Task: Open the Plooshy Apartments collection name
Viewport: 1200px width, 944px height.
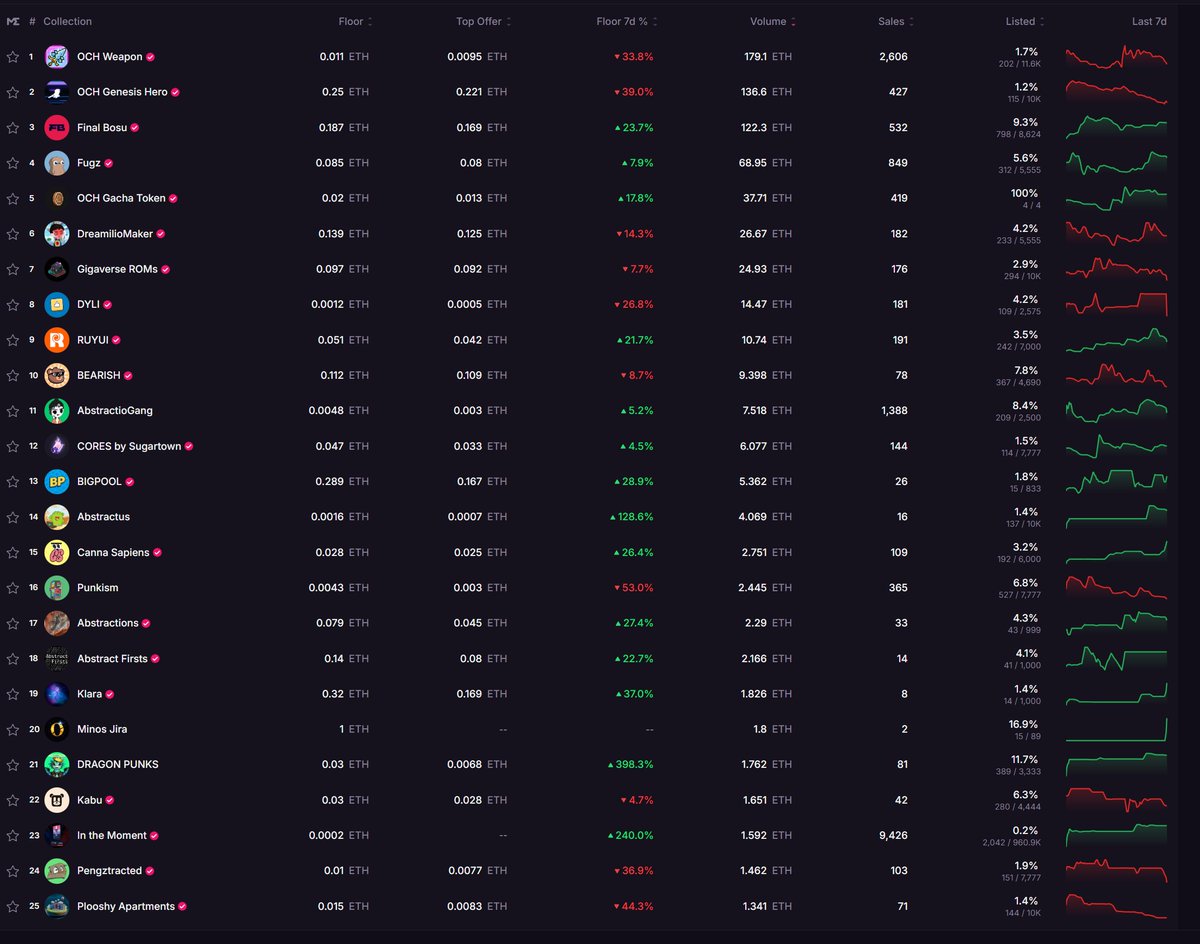Action: 126,906
